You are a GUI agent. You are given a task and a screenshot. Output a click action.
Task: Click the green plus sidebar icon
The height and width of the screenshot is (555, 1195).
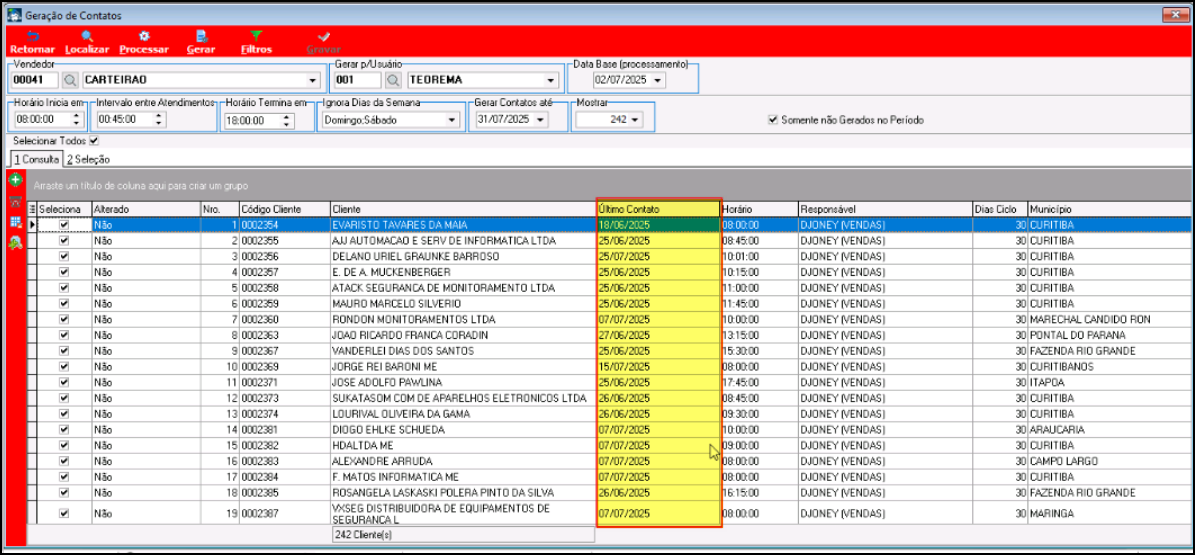click(14, 181)
